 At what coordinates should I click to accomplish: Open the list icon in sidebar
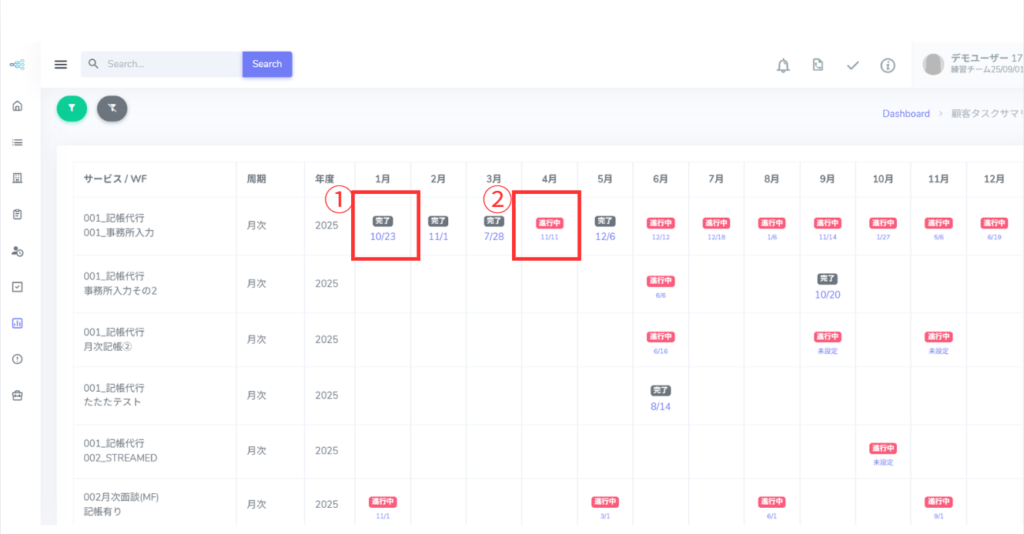(x=17, y=142)
